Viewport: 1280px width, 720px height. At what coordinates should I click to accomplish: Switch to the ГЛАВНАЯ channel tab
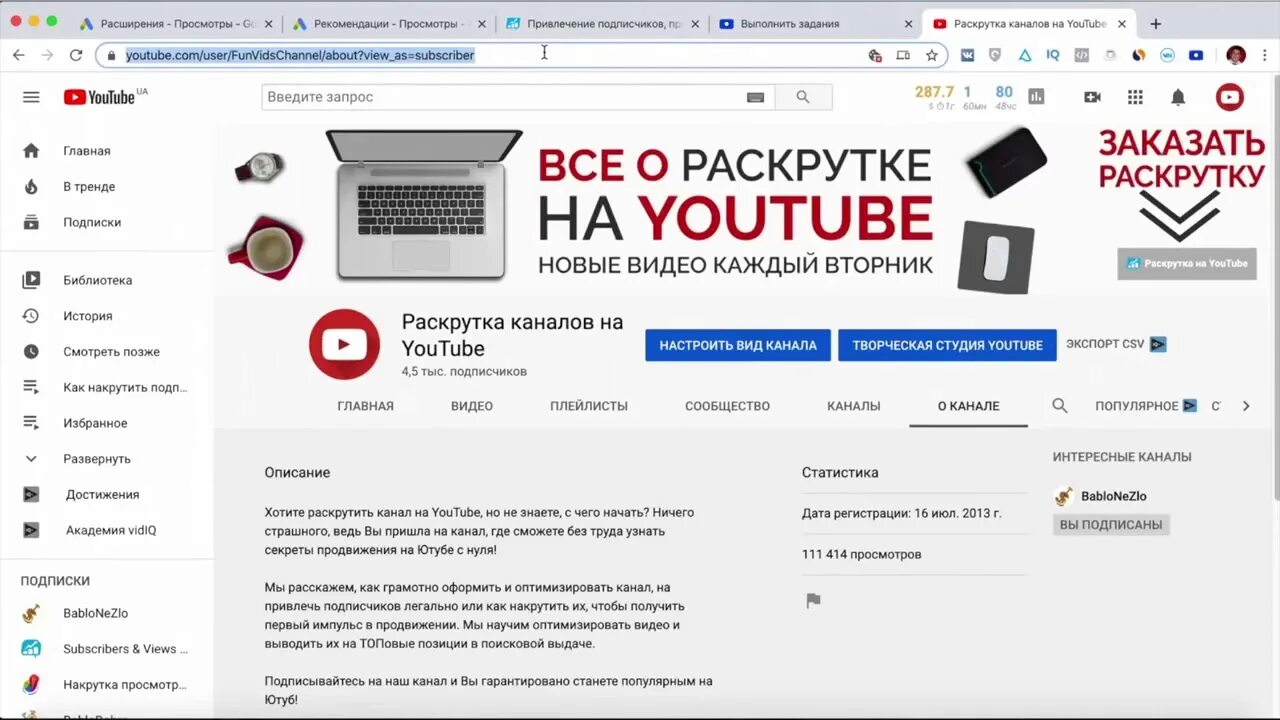(x=365, y=406)
